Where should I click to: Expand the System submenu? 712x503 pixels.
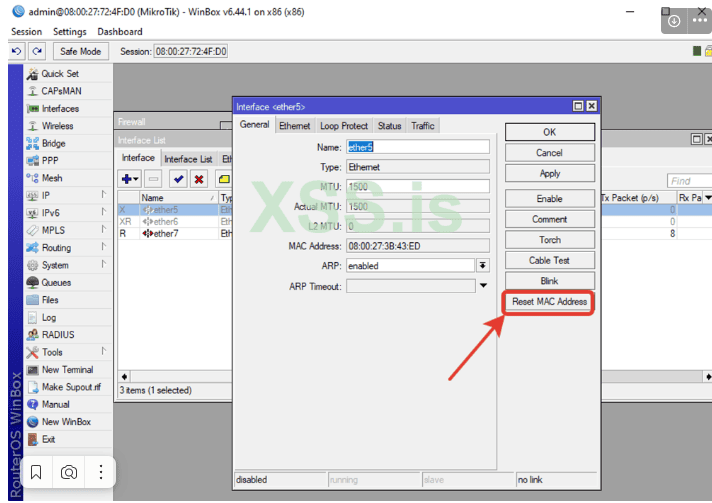[x=104, y=264]
